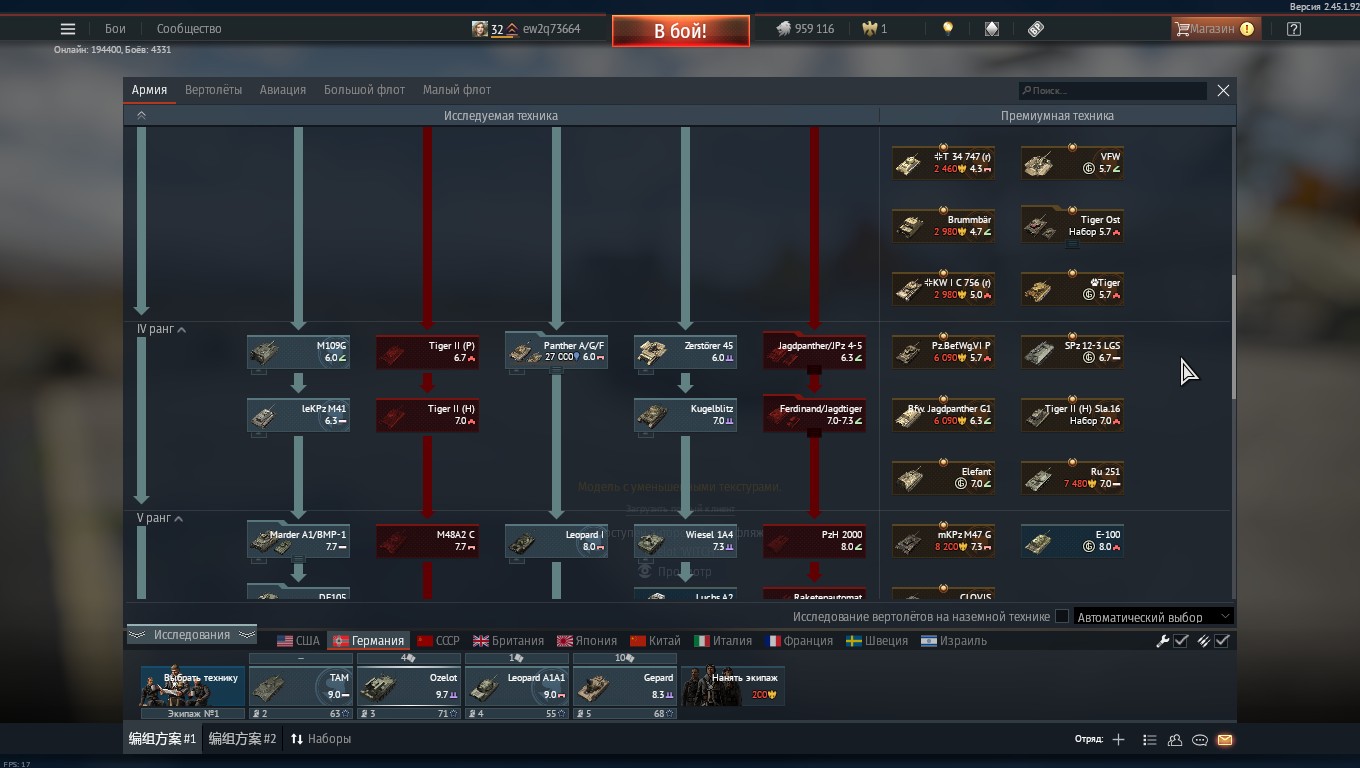Click the Golden Eagles balance icon
The width and height of the screenshot is (1360, 768).
[x=869, y=29]
